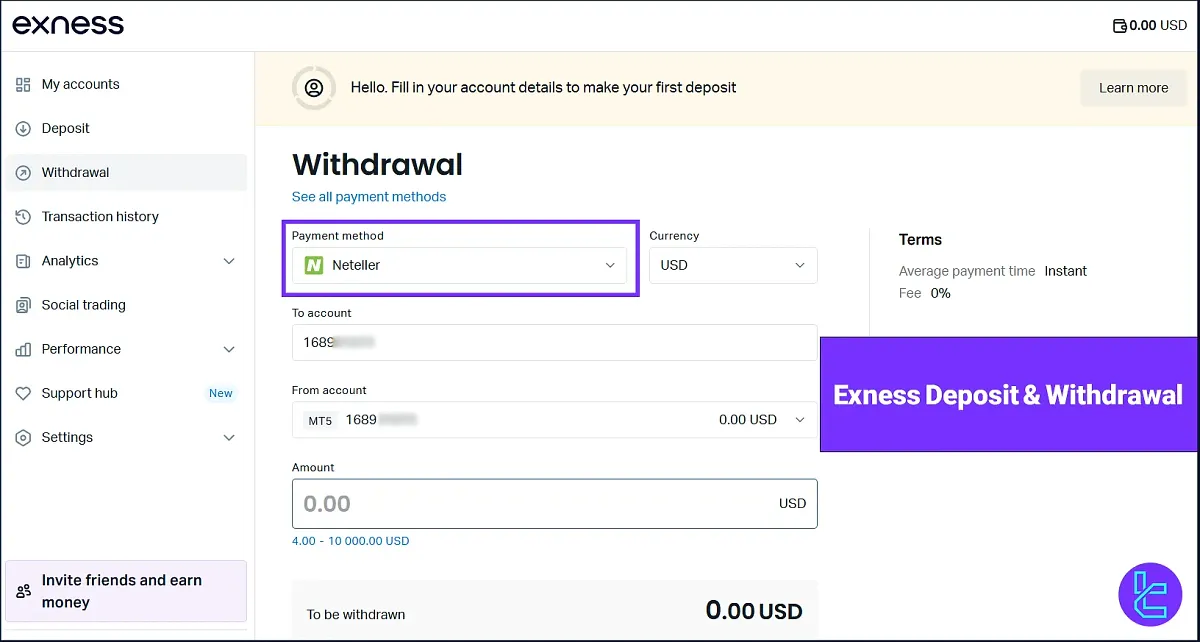Click the Withdrawal arrow icon in sidebar
The image size is (1200, 642).
(22, 172)
